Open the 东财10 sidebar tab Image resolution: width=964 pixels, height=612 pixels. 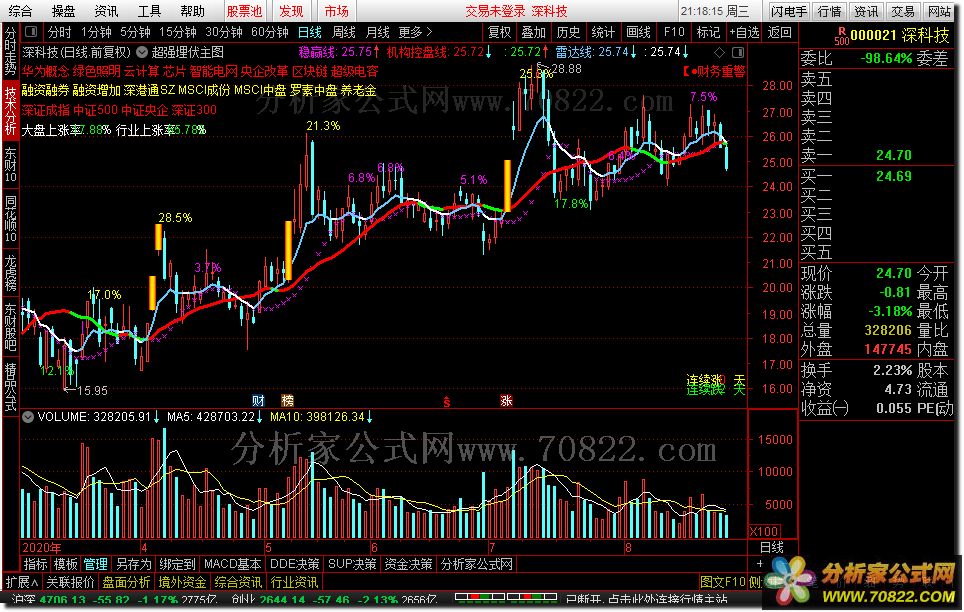point(10,165)
